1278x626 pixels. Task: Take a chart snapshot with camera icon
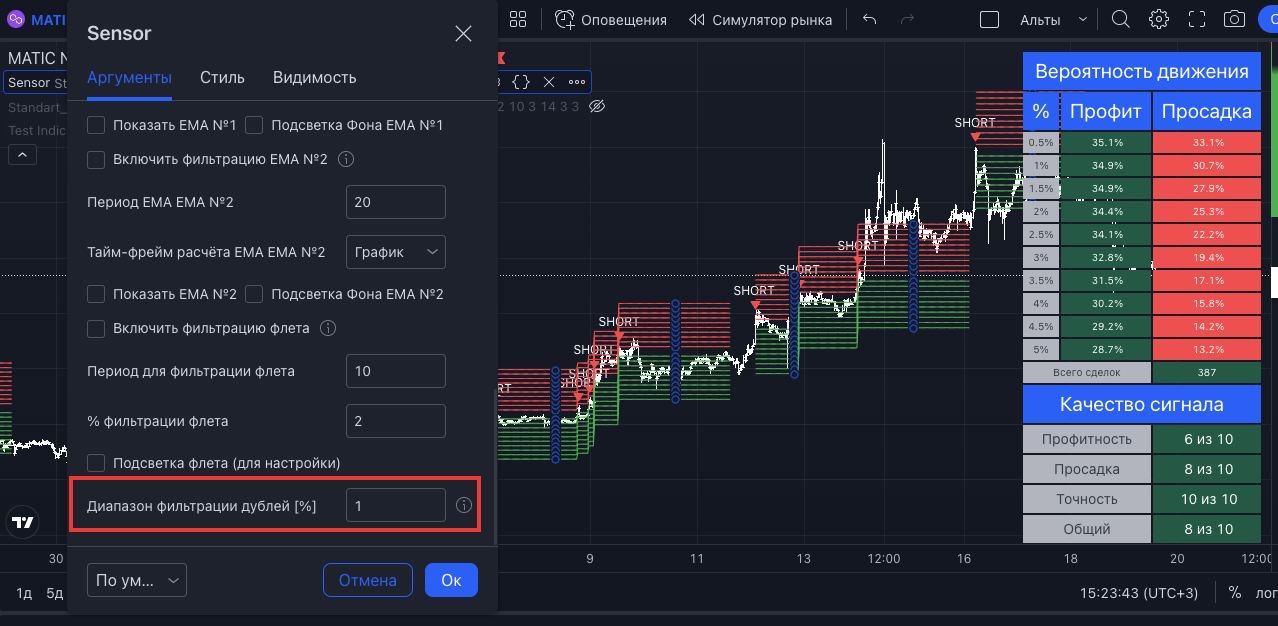pos(1235,19)
